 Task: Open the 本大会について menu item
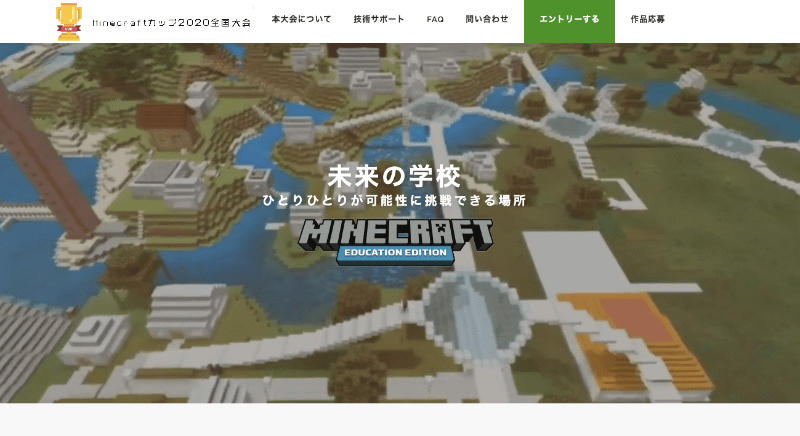tap(301, 19)
